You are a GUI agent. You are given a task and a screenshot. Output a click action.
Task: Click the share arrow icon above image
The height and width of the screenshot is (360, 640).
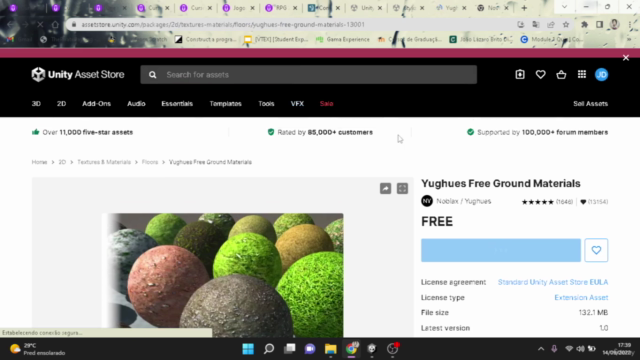point(385,188)
